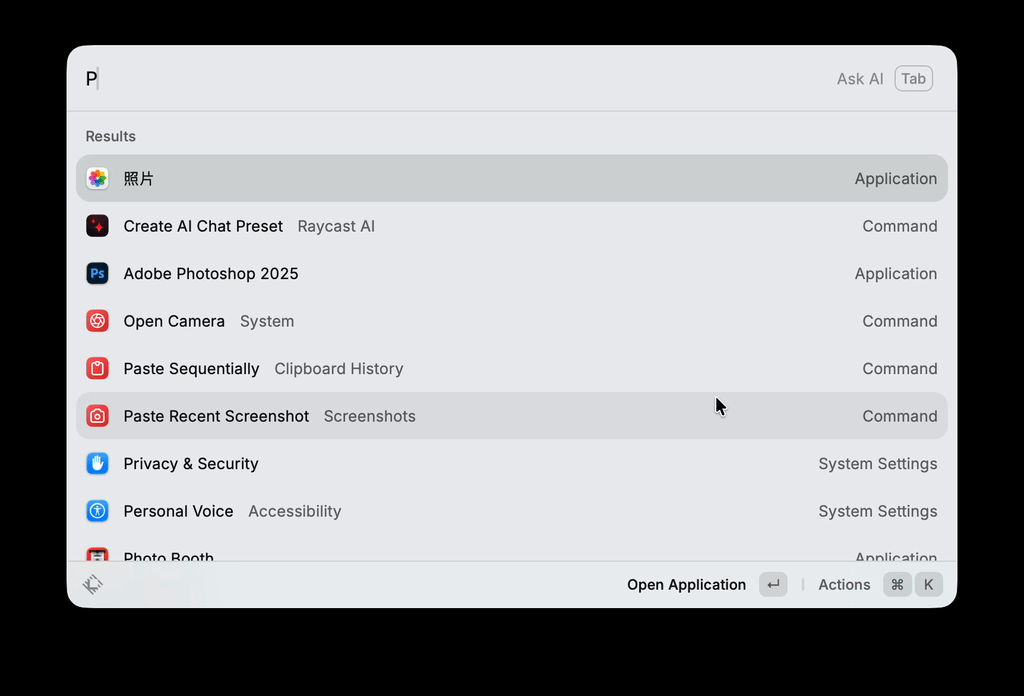The width and height of the screenshot is (1024, 696).
Task: Select the Create AI Chat Preset command
Action: tap(203, 226)
